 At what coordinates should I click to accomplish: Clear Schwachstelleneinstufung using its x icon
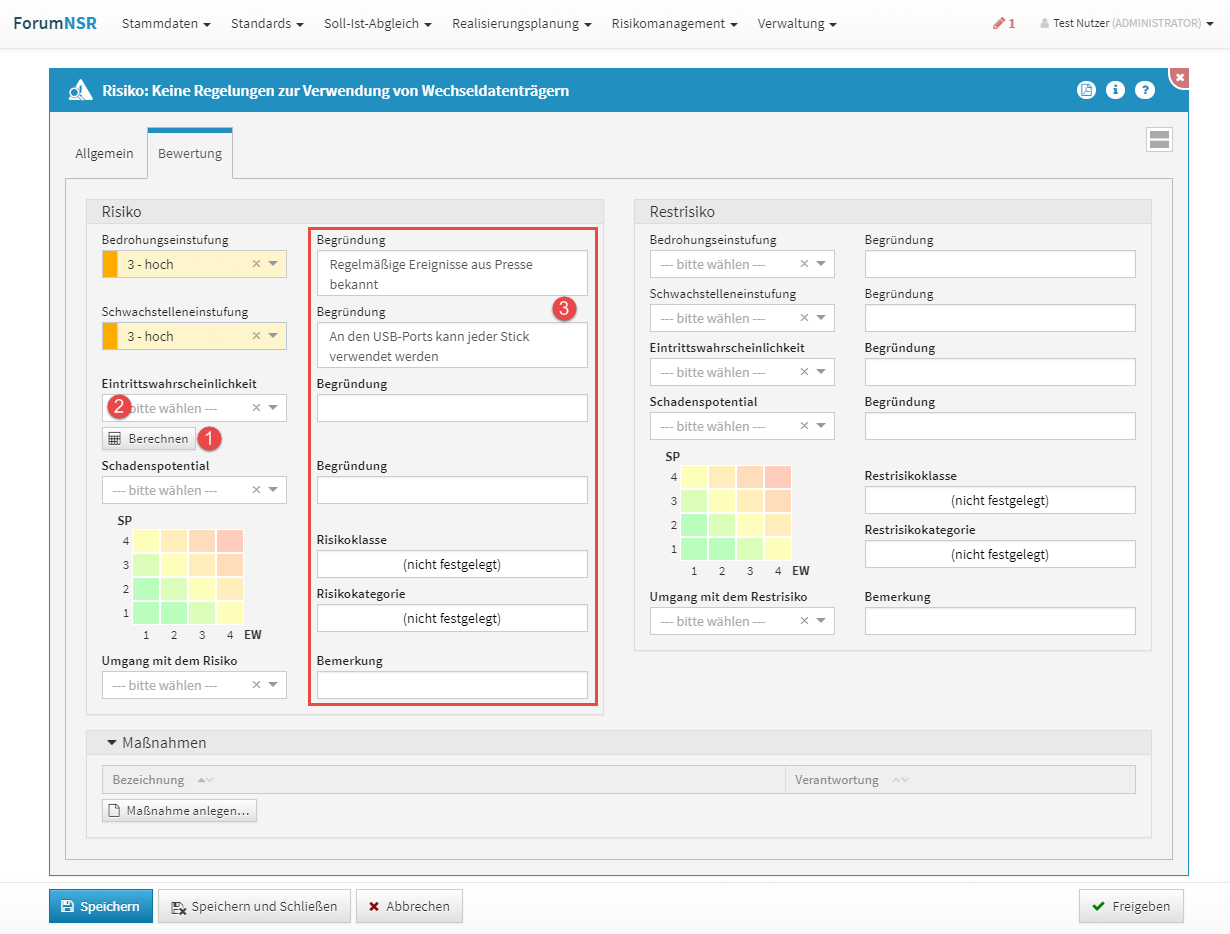pos(256,336)
